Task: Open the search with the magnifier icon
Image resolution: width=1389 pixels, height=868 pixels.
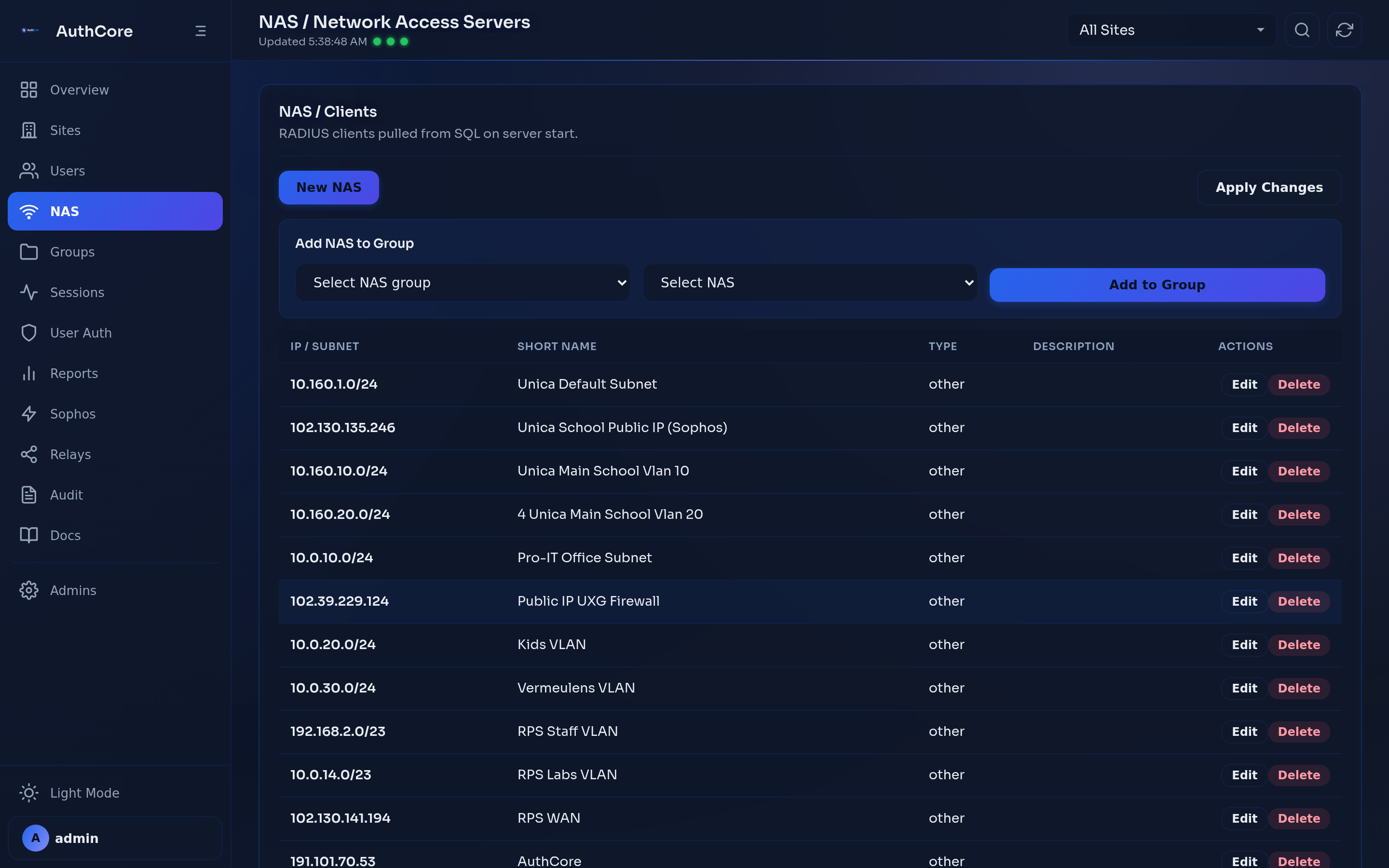Action: tap(1302, 30)
